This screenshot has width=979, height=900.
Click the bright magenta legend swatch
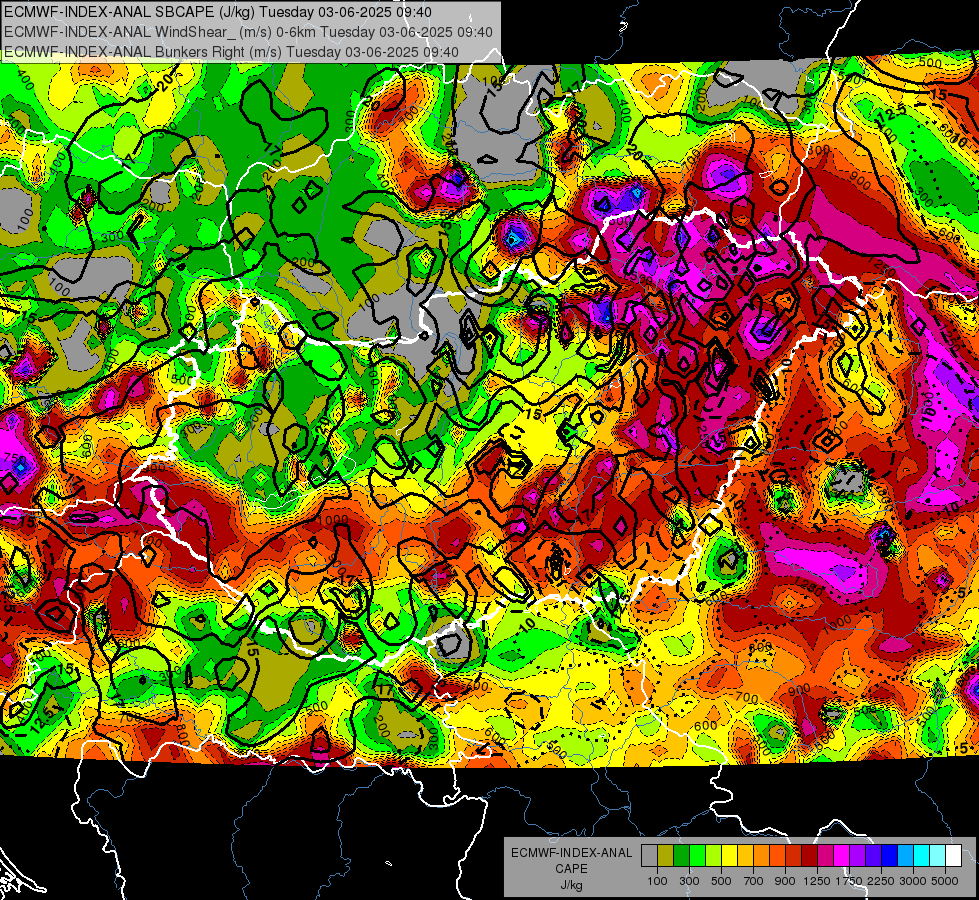pos(842,855)
